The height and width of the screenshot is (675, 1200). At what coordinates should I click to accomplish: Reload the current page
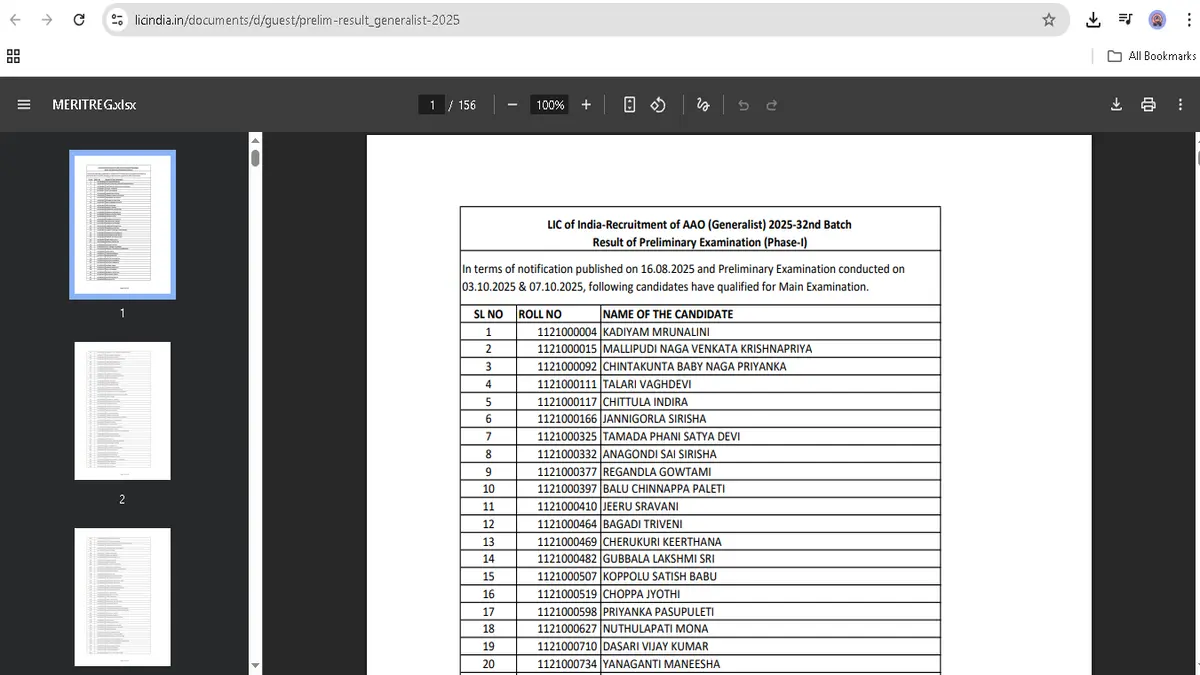point(79,19)
